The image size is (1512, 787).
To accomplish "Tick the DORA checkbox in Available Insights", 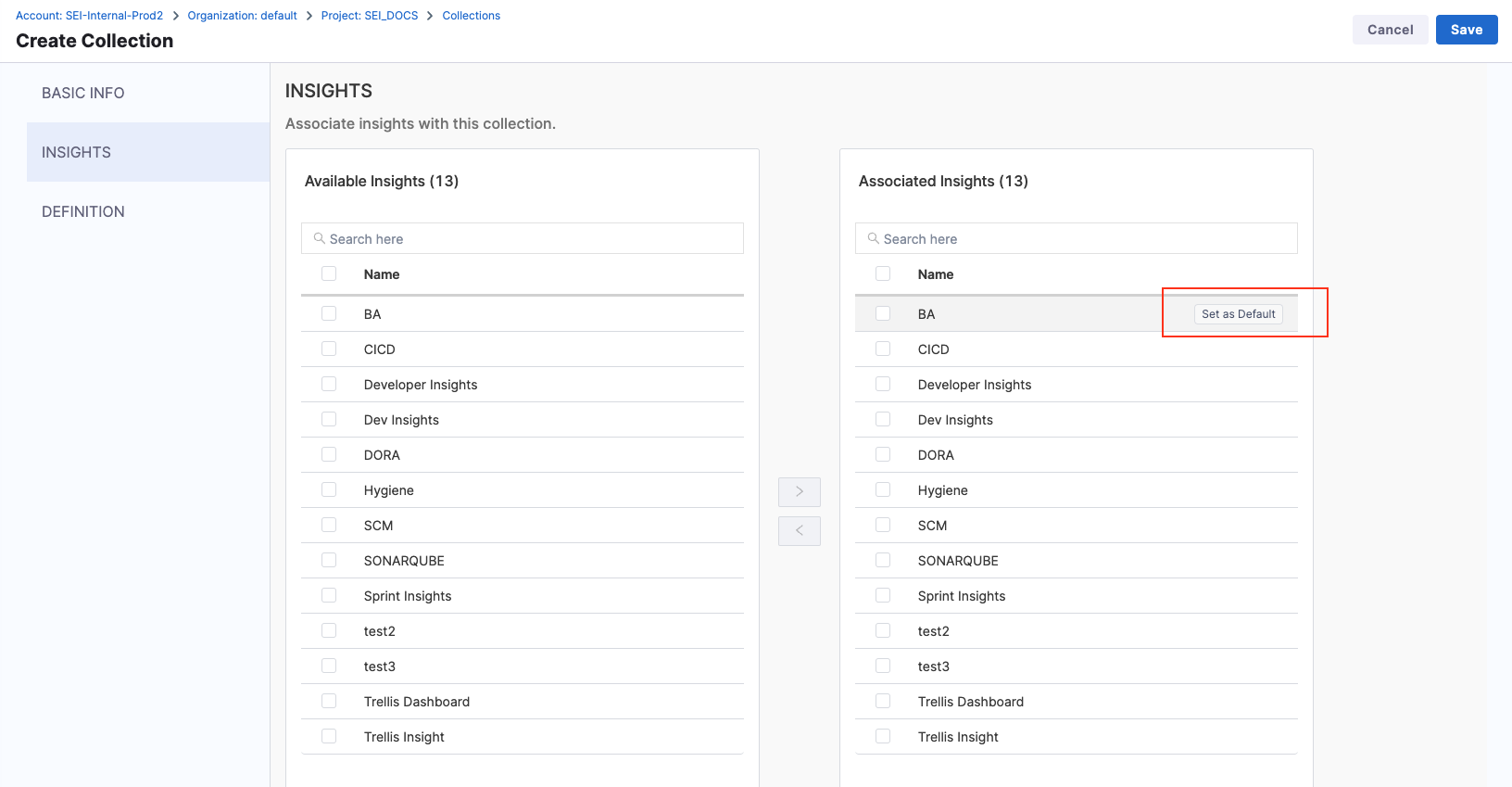I will [x=329, y=454].
